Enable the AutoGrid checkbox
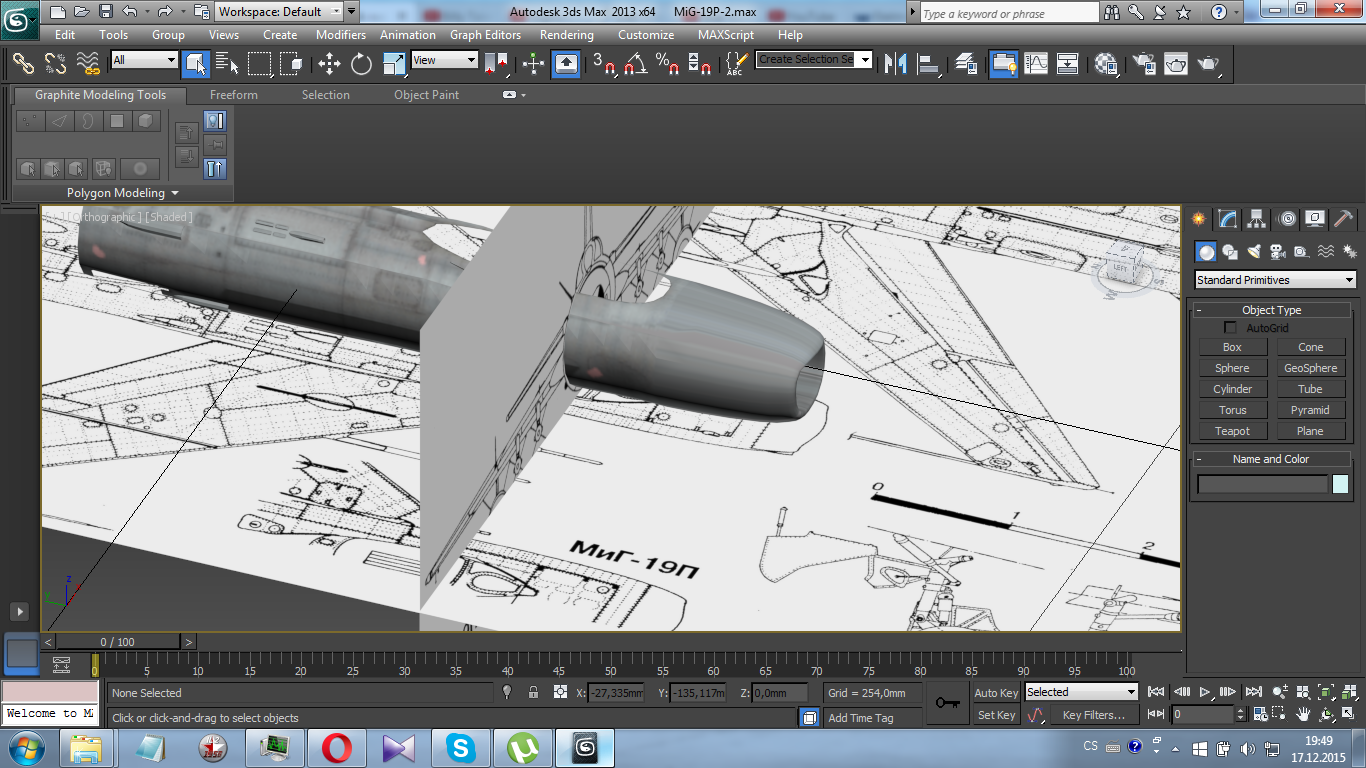This screenshot has height=768, width=1366. [x=1230, y=328]
